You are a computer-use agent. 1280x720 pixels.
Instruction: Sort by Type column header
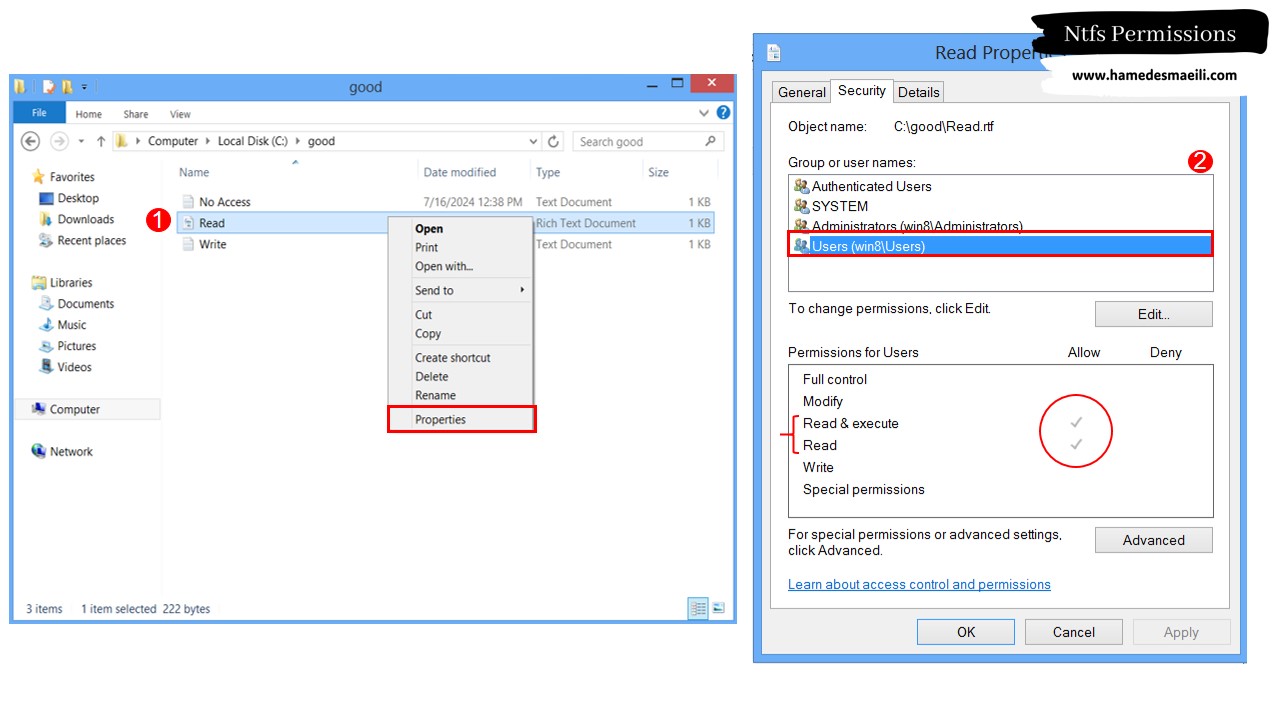tap(548, 172)
